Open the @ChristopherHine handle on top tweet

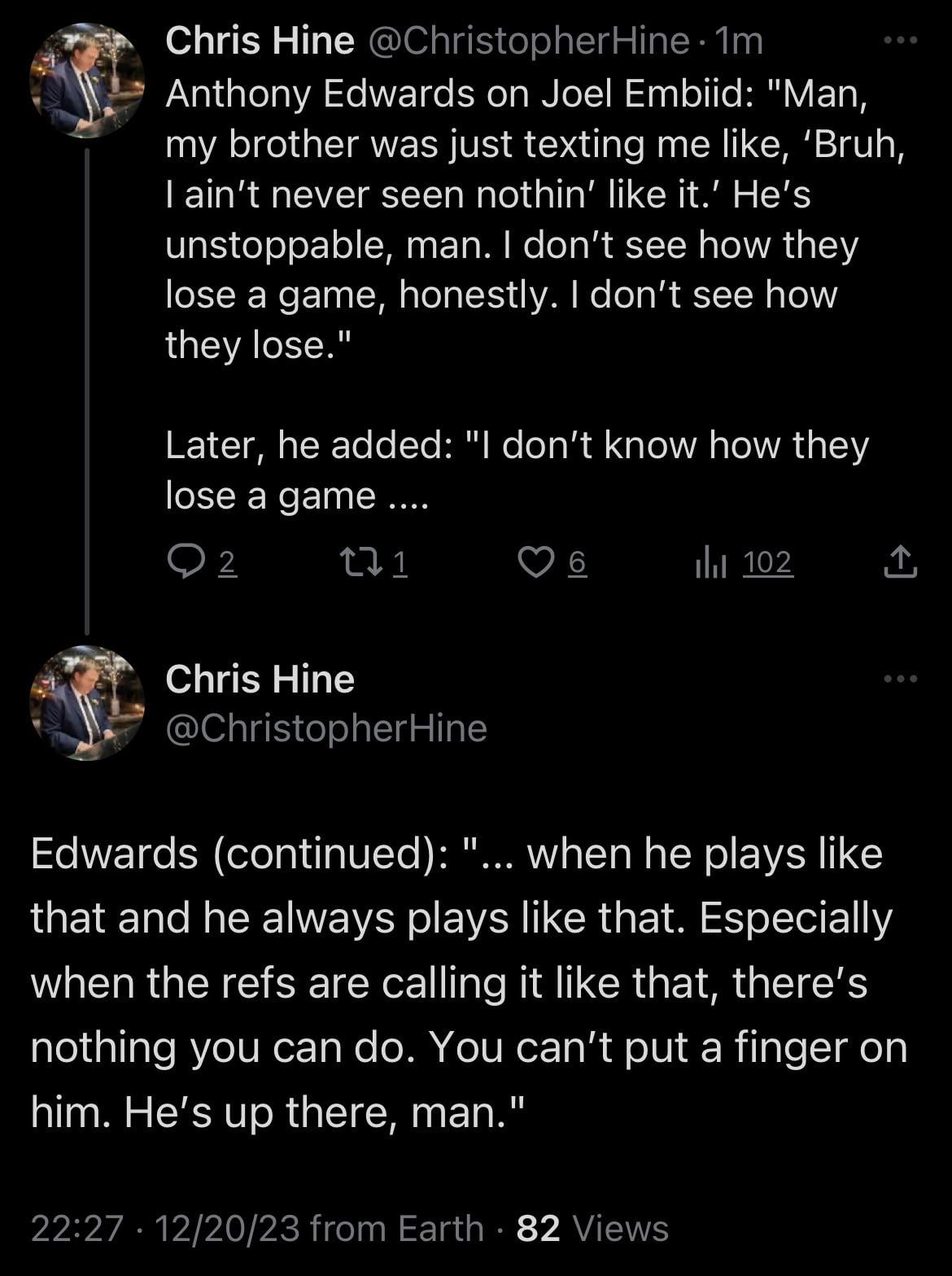click(x=529, y=42)
